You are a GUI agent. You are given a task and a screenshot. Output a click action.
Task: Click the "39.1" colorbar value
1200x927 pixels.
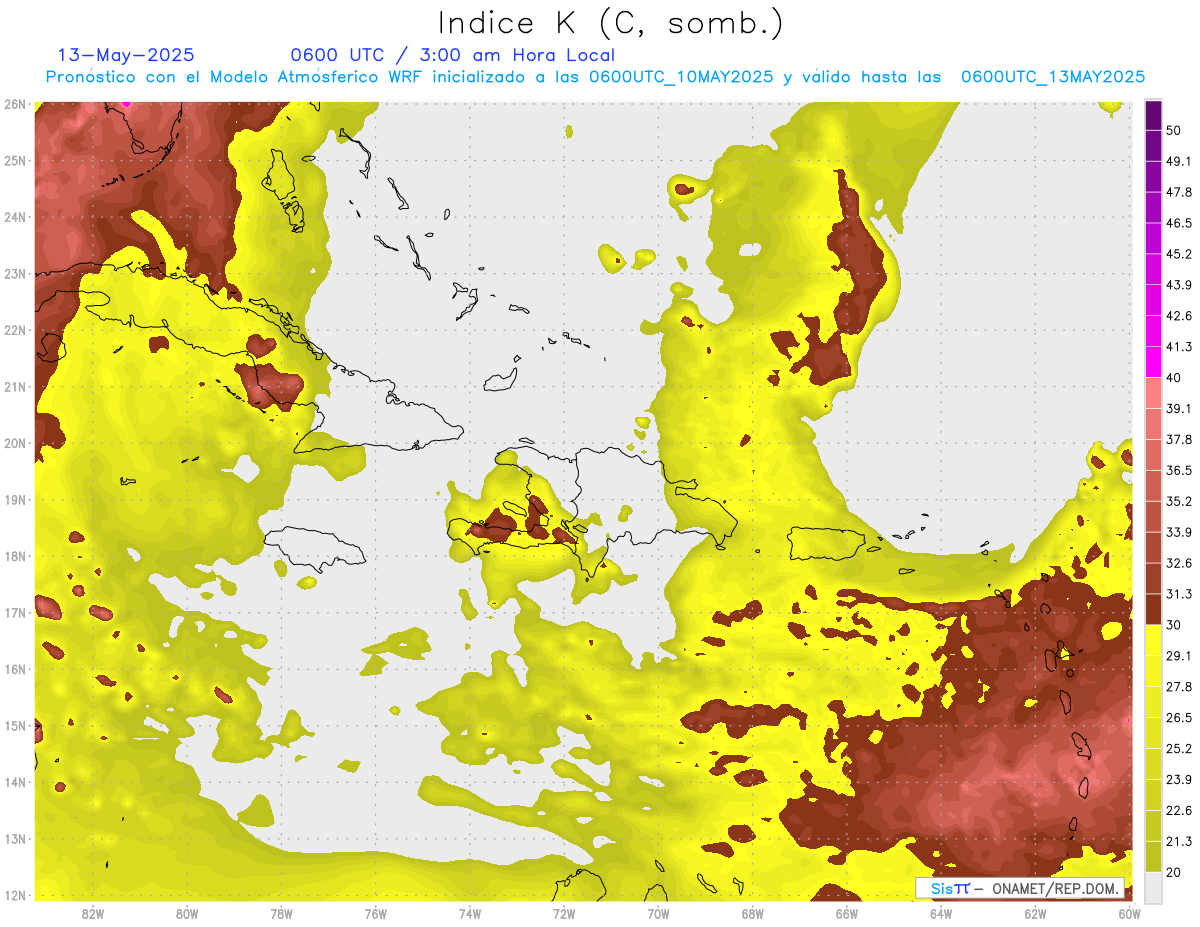click(x=1179, y=409)
